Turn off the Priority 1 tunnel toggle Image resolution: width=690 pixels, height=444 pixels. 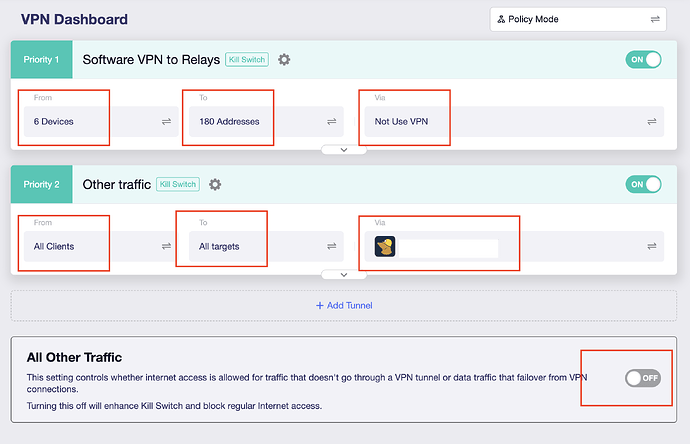click(643, 60)
